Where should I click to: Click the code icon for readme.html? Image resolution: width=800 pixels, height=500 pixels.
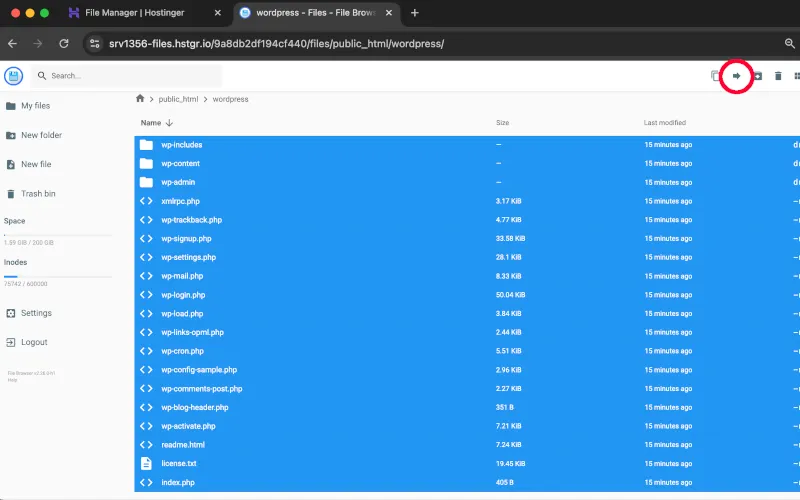point(146,445)
